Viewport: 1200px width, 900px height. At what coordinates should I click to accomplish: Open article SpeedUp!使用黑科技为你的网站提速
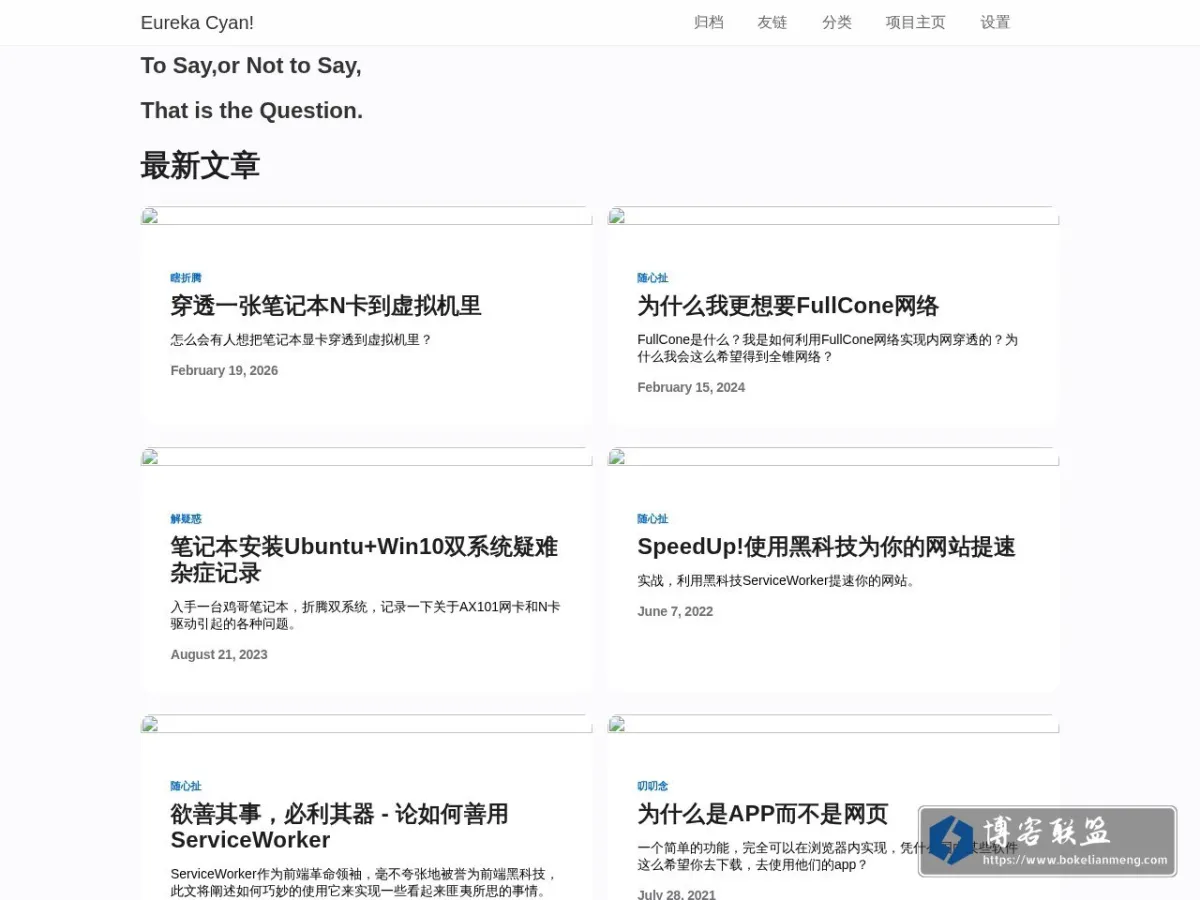tap(826, 547)
